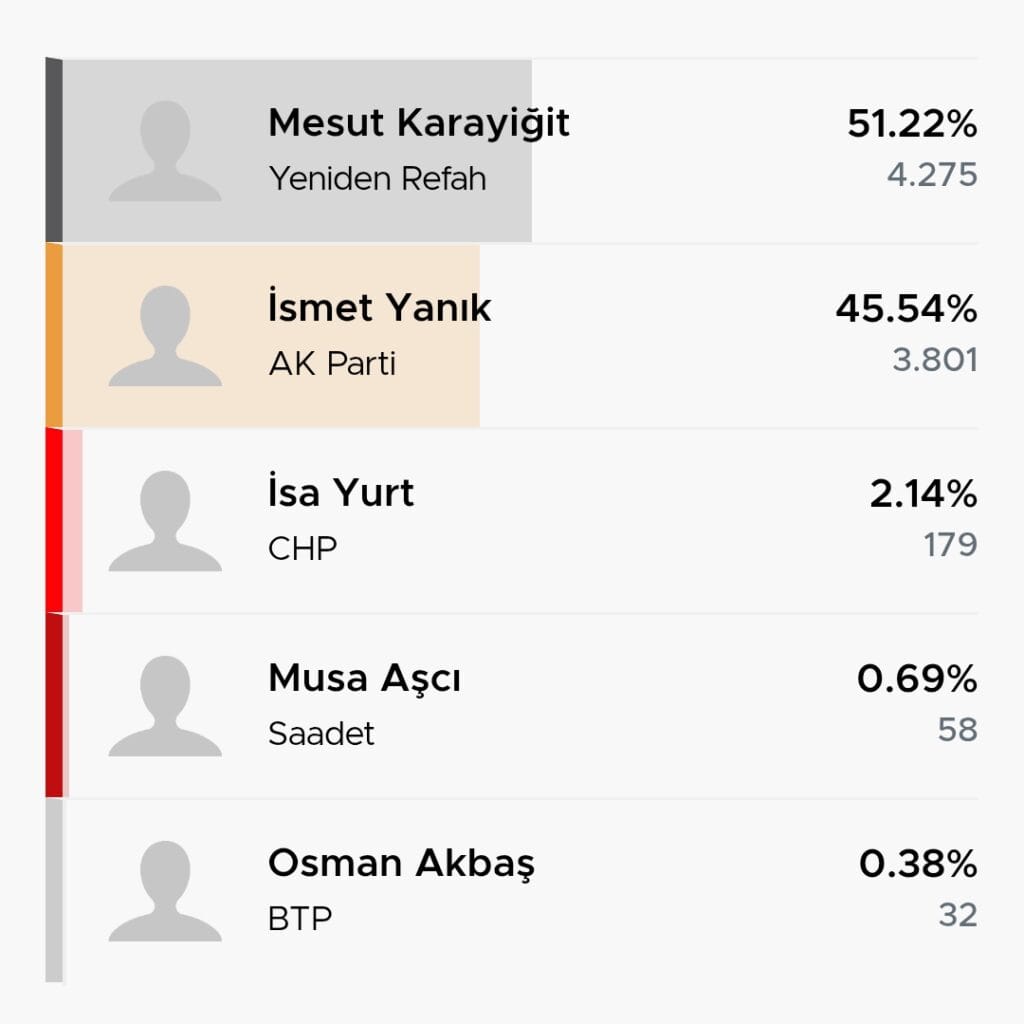Click the Yeniden Refah party label
The height and width of the screenshot is (1024, 1024).
point(377,179)
